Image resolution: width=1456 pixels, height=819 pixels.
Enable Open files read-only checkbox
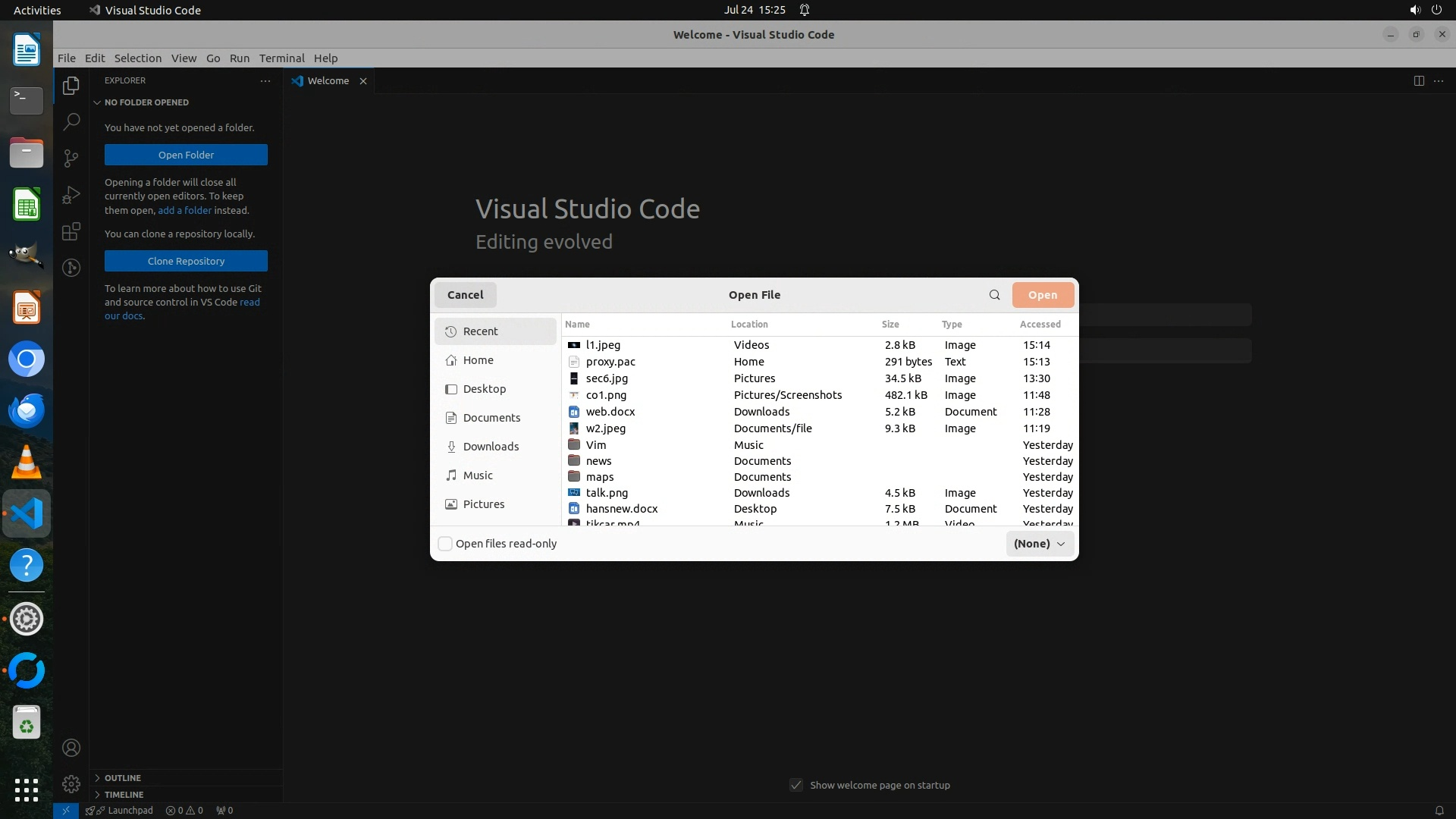[446, 544]
